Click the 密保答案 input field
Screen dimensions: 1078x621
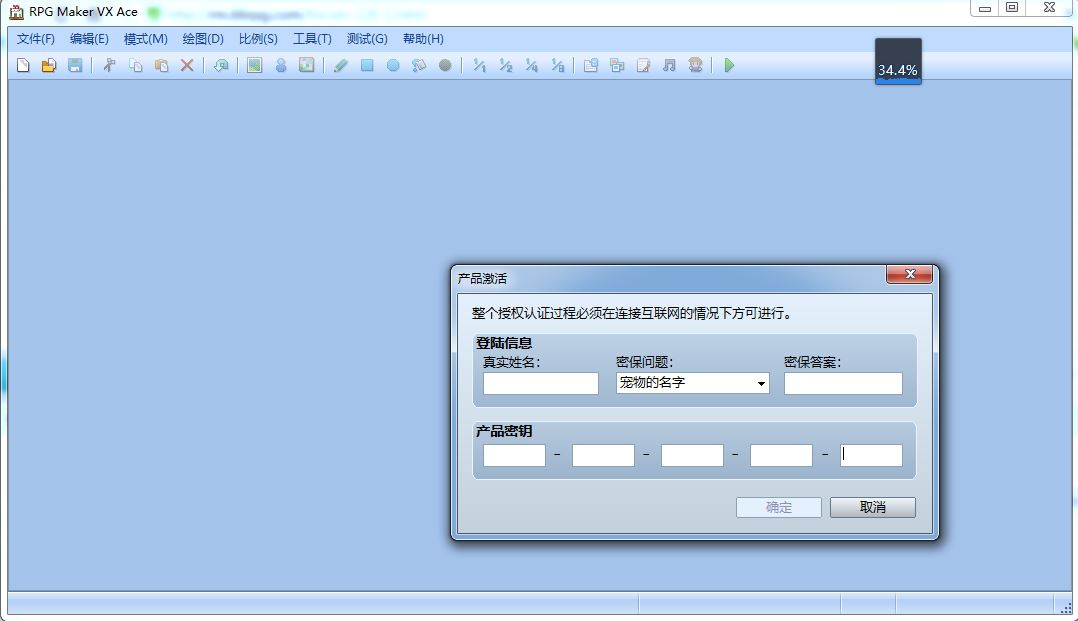click(843, 384)
